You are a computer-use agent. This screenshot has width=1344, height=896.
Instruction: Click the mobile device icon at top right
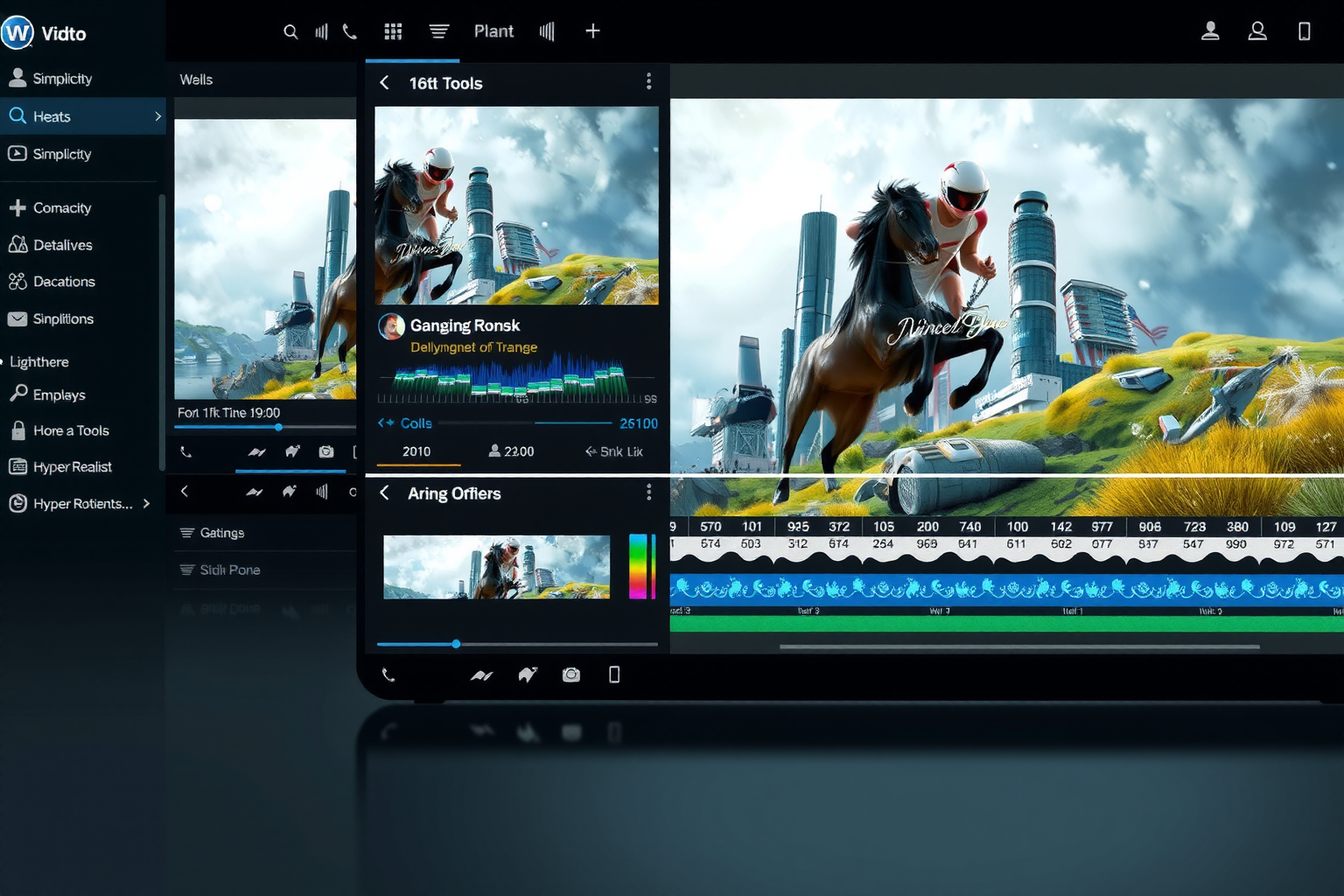(1304, 31)
